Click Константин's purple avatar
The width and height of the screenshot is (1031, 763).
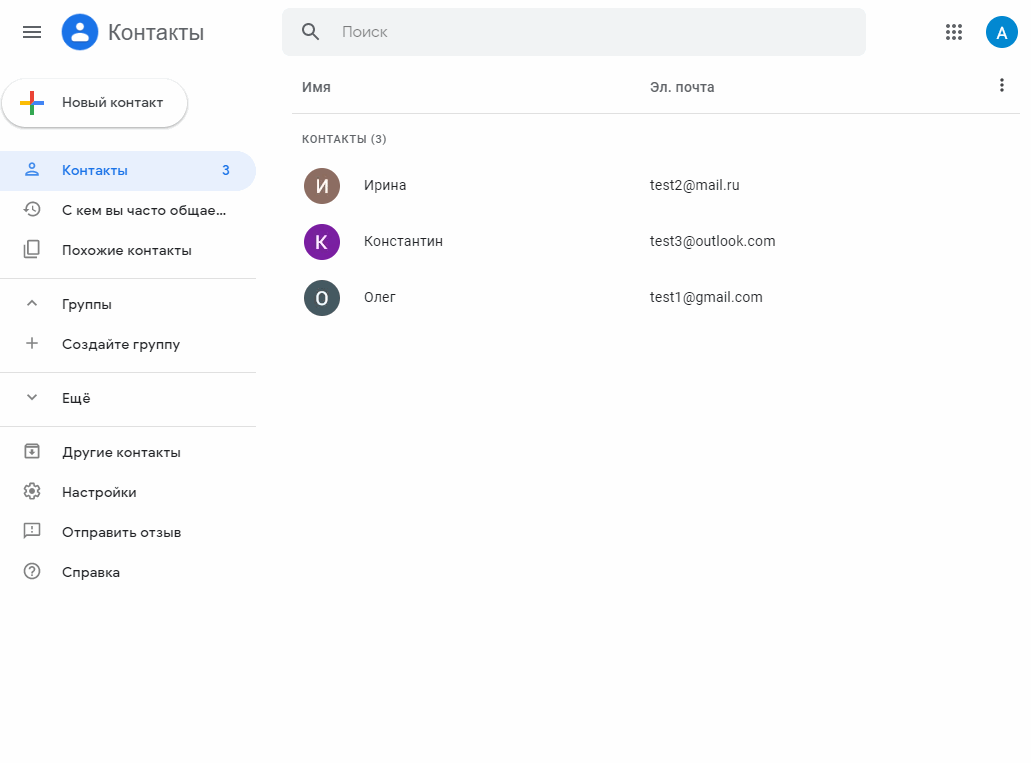(322, 242)
